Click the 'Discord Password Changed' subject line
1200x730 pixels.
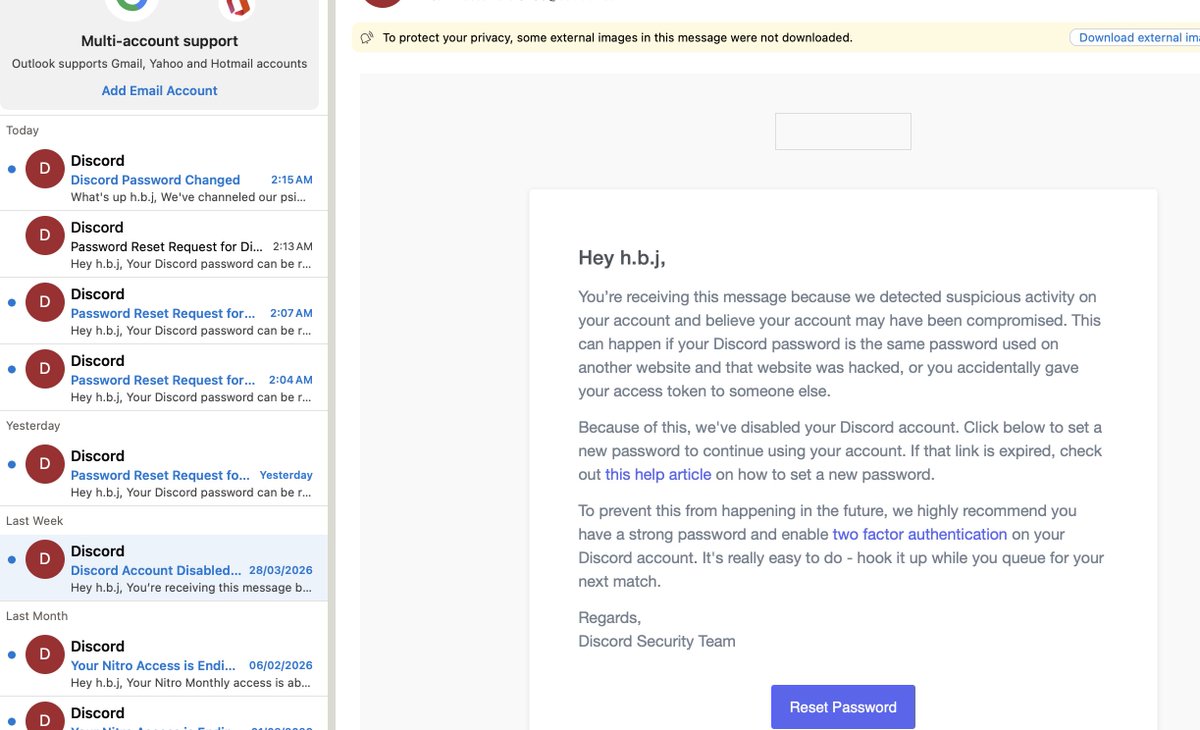click(155, 180)
